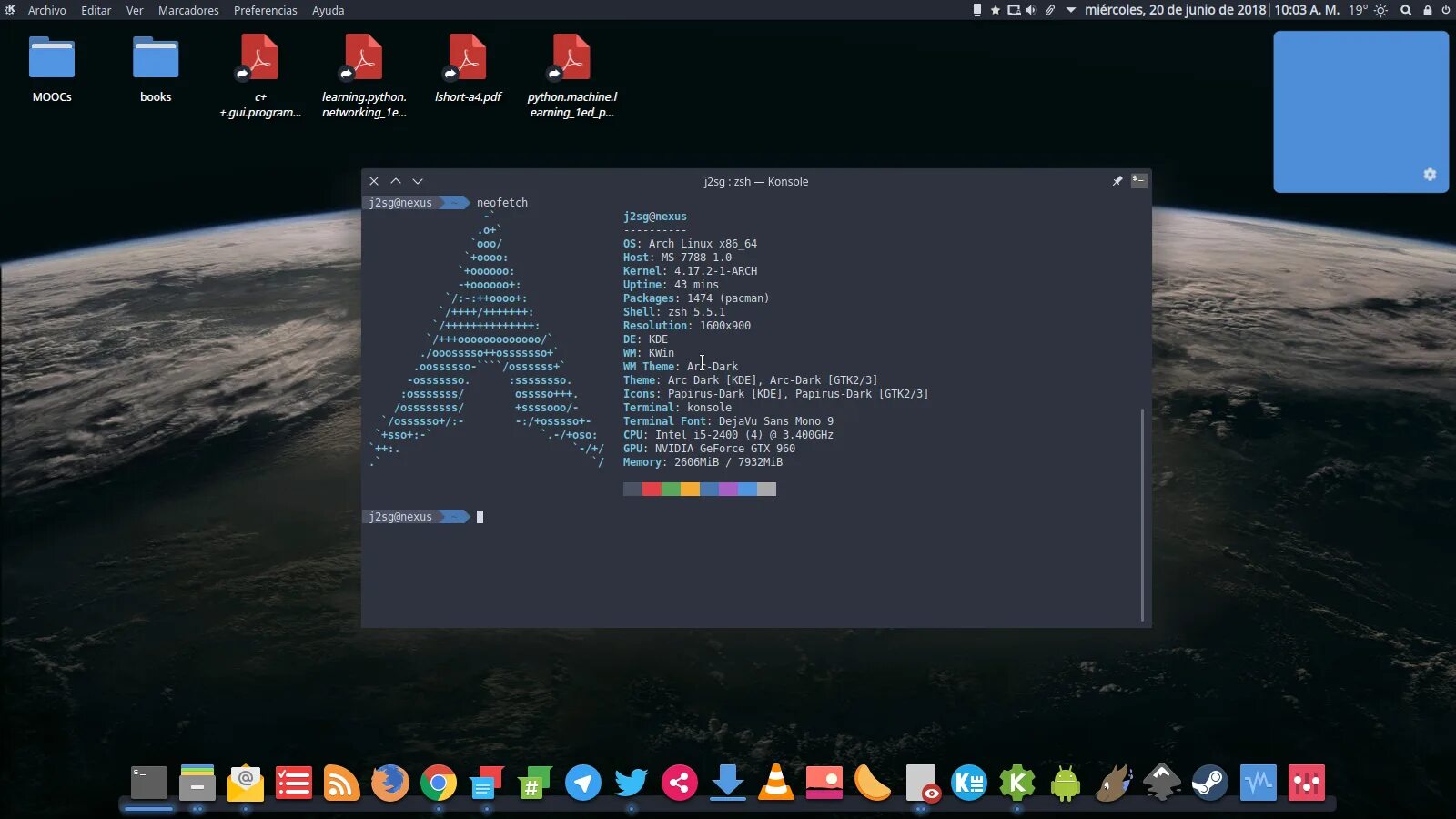Open the green hash IRC app in the dock

(x=535, y=783)
